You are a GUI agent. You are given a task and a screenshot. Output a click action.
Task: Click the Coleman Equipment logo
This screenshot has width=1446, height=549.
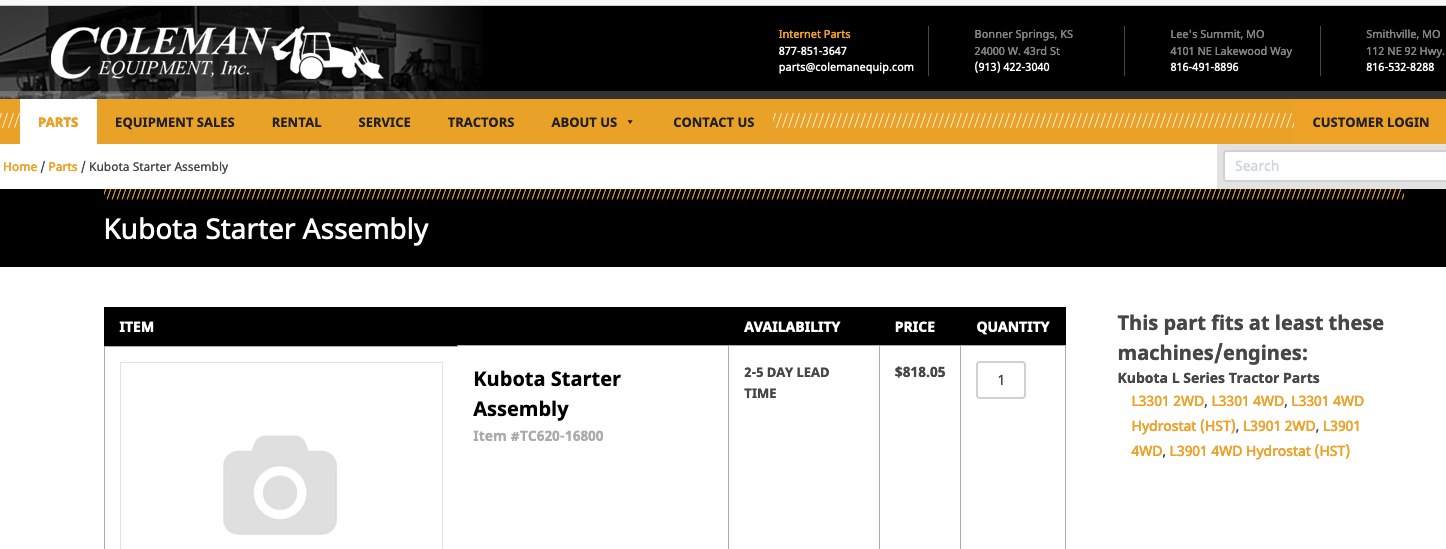[x=217, y=53]
